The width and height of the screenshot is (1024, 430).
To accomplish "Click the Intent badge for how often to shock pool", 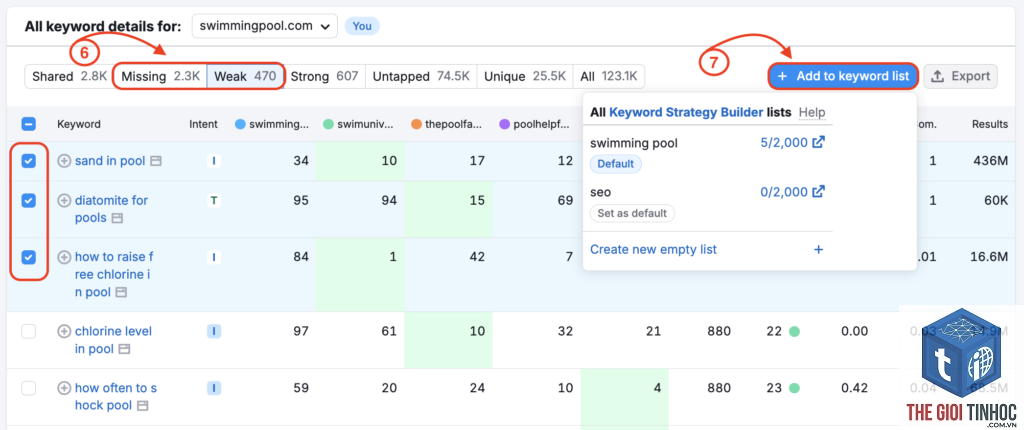I will (x=214, y=388).
